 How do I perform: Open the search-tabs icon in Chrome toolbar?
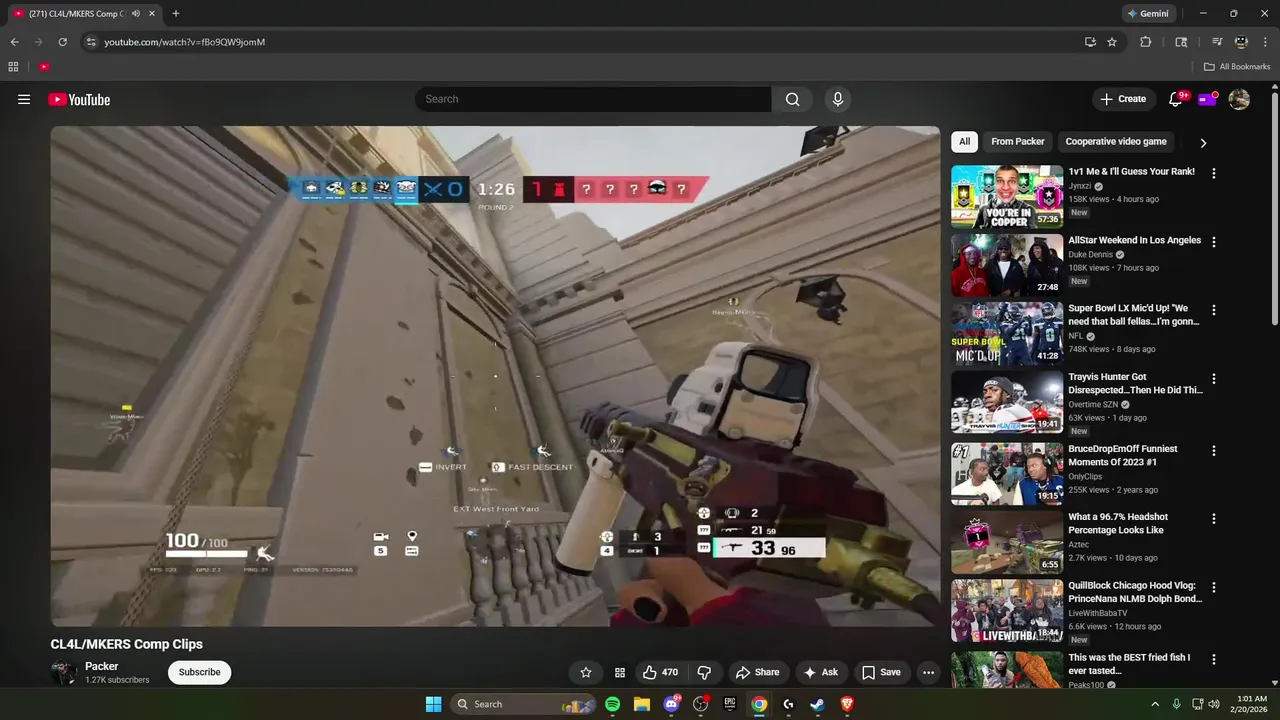pyautogui.click(x=1181, y=42)
